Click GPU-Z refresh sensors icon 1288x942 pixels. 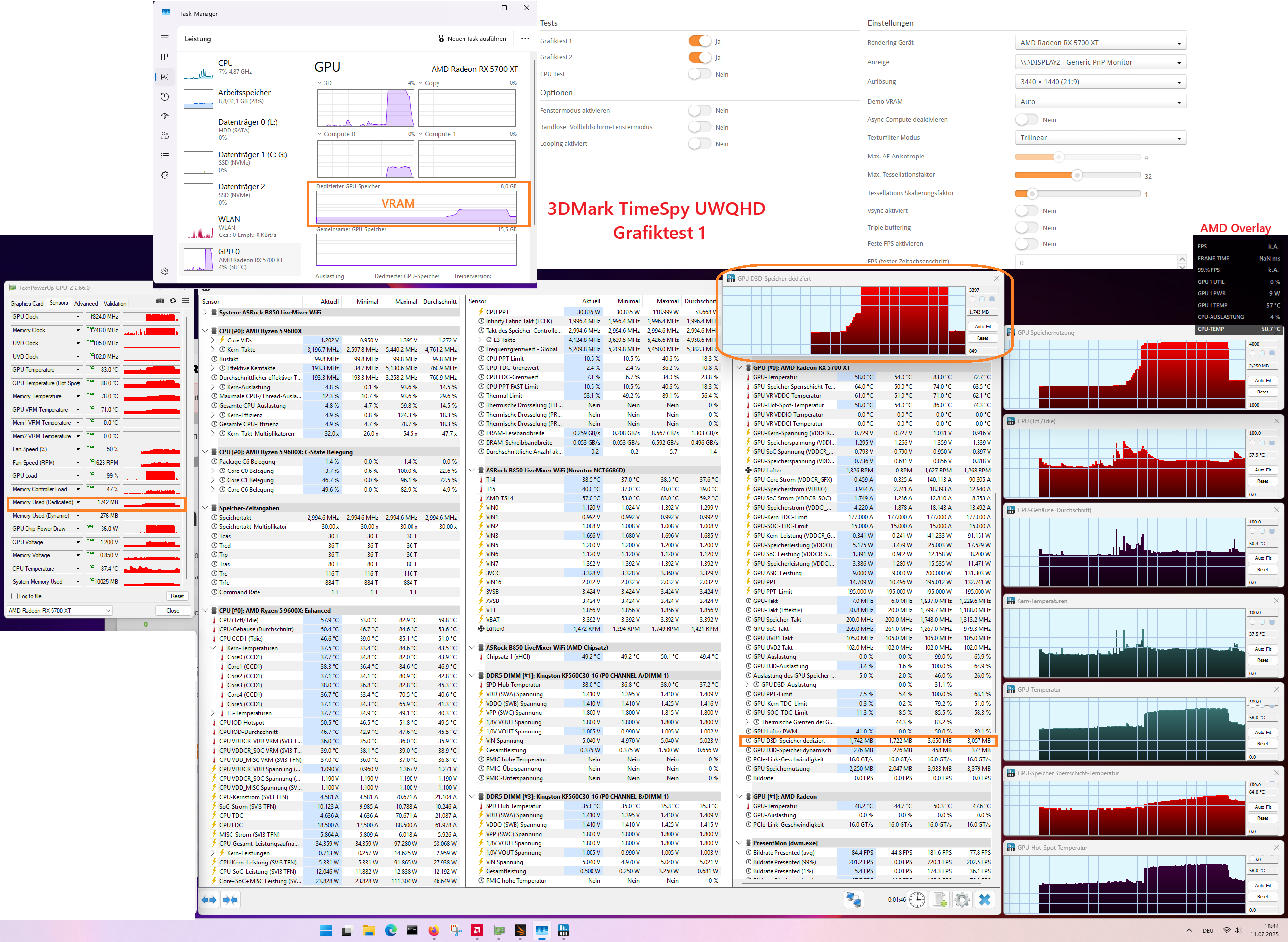173,301
